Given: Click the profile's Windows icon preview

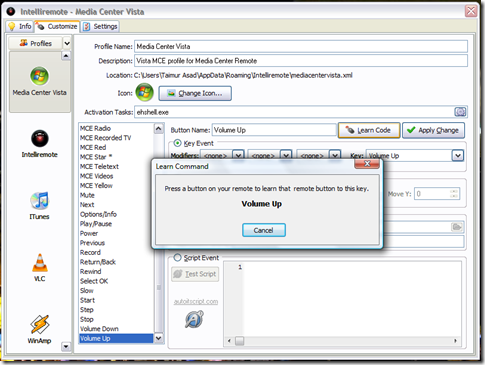Looking at the screenshot, I should click(x=144, y=92).
